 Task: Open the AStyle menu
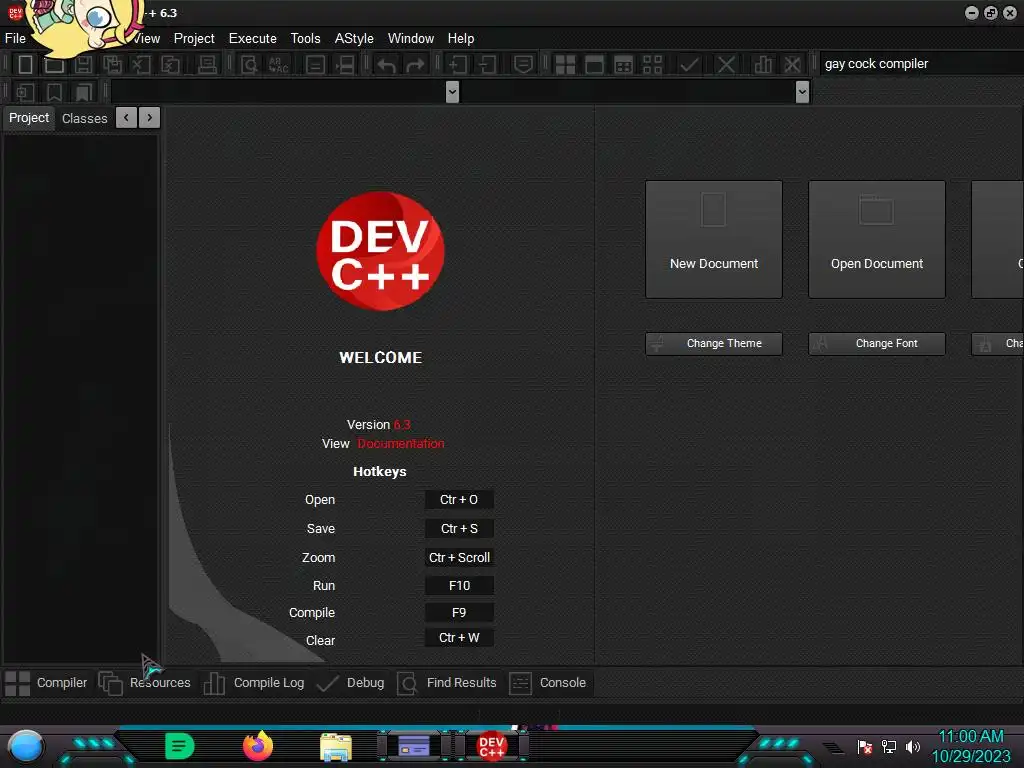(354, 39)
